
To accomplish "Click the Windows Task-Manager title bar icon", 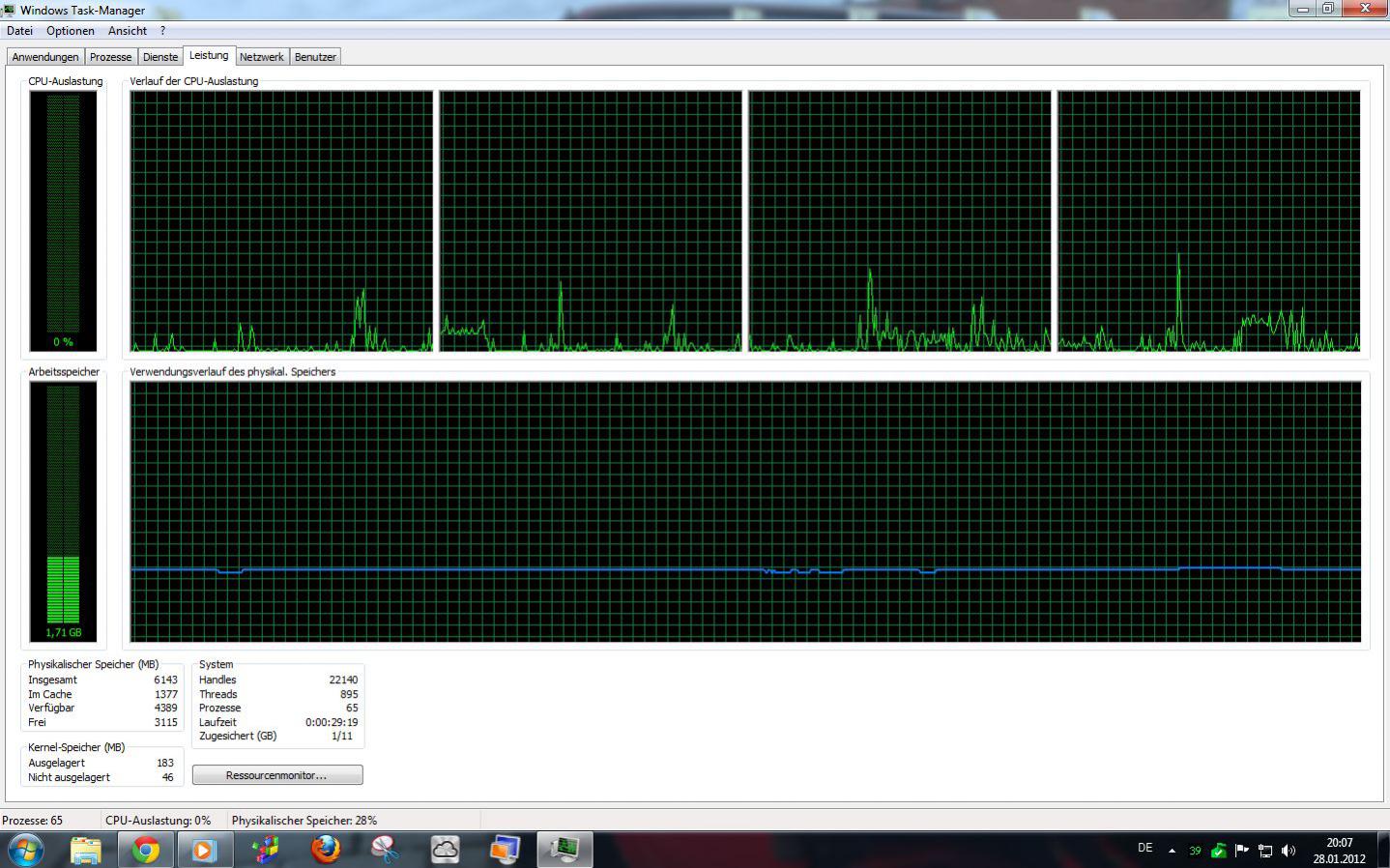I will pos(8,10).
